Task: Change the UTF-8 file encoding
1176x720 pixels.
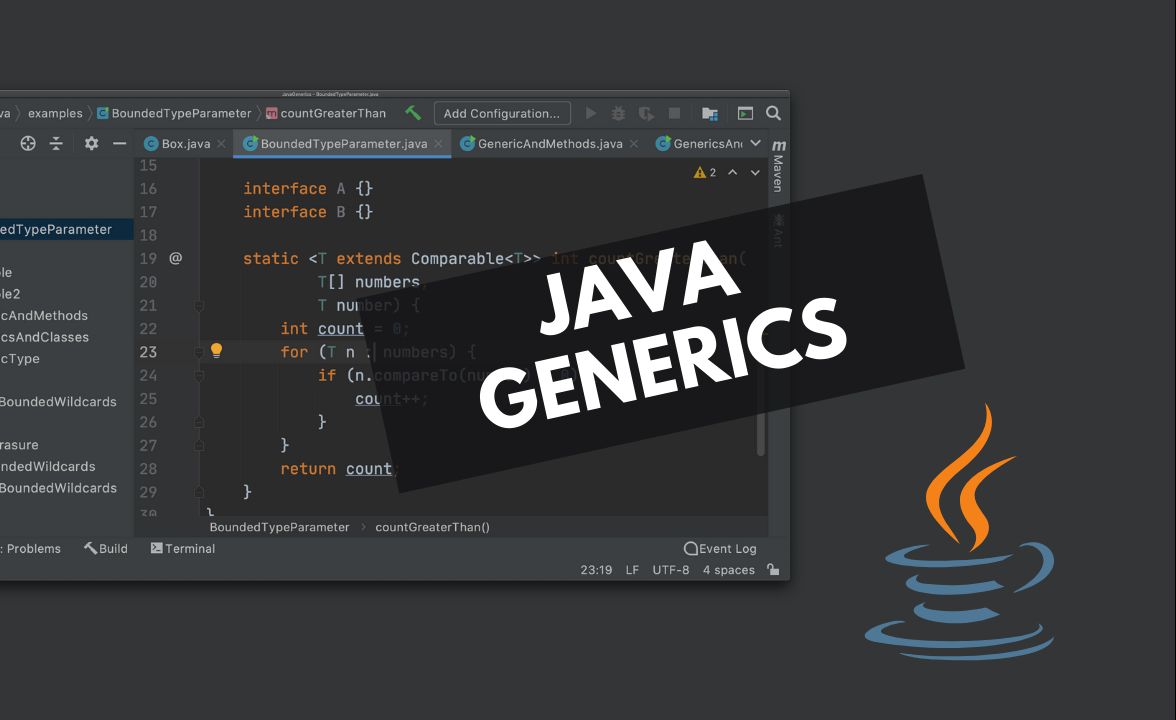Action: point(670,570)
